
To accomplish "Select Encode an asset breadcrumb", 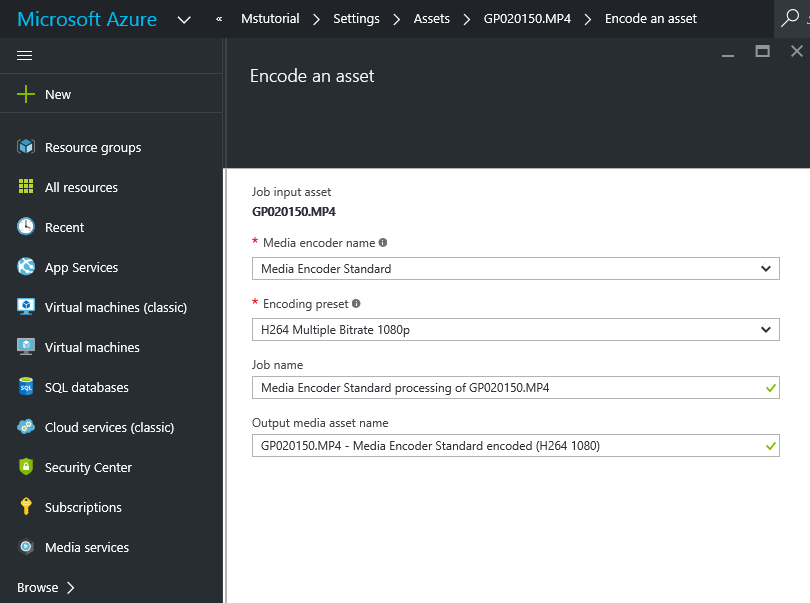I will 651,19.
